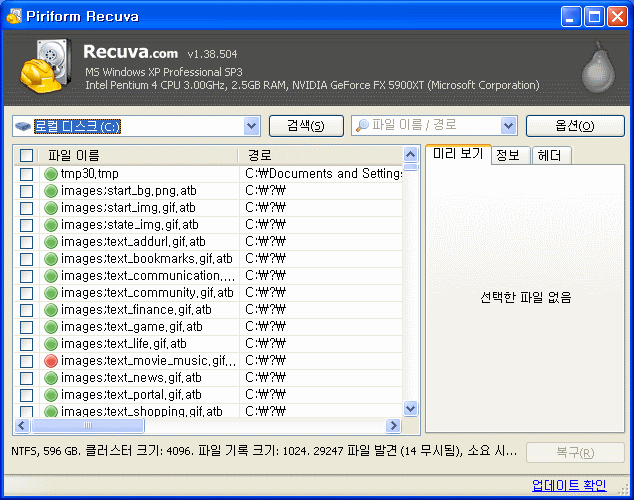Switch to the 미리 보기 preview tab
Viewport: 634px width, 500px height.
pyautogui.click(x=458, y=154)
